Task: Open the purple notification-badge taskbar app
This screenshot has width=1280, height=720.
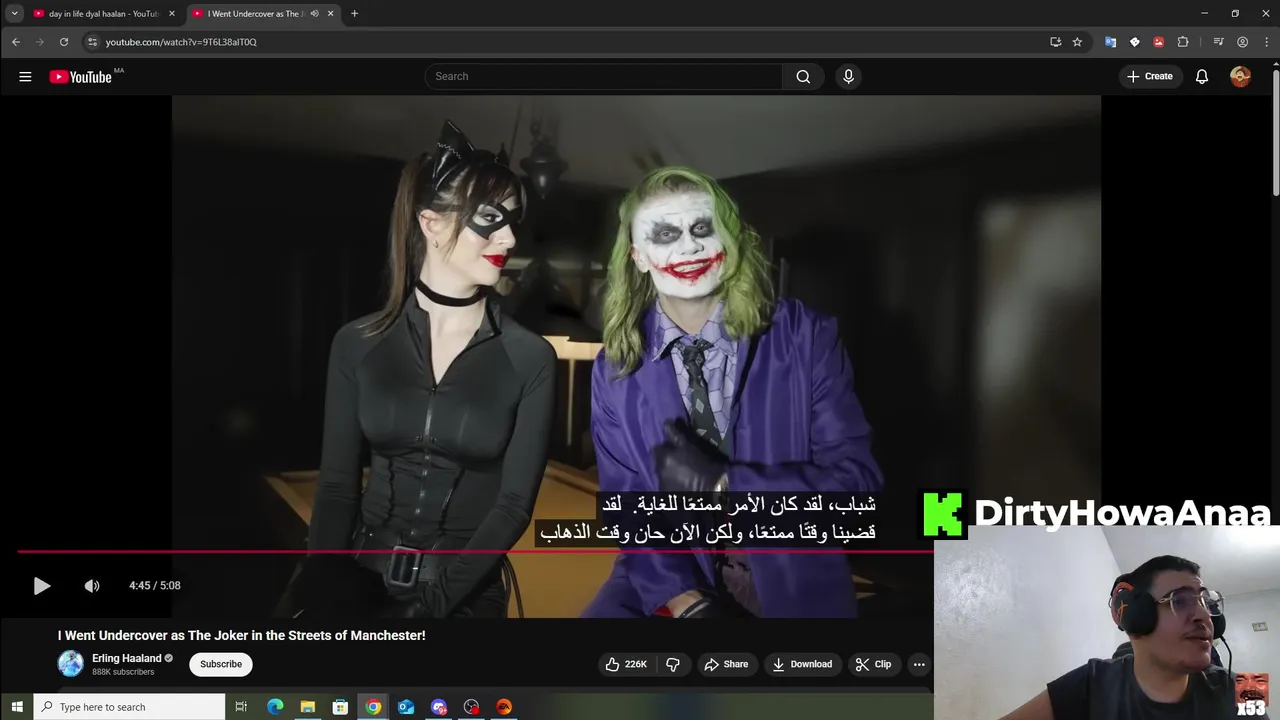Action: pyautogui.click(x=439, y=707)
